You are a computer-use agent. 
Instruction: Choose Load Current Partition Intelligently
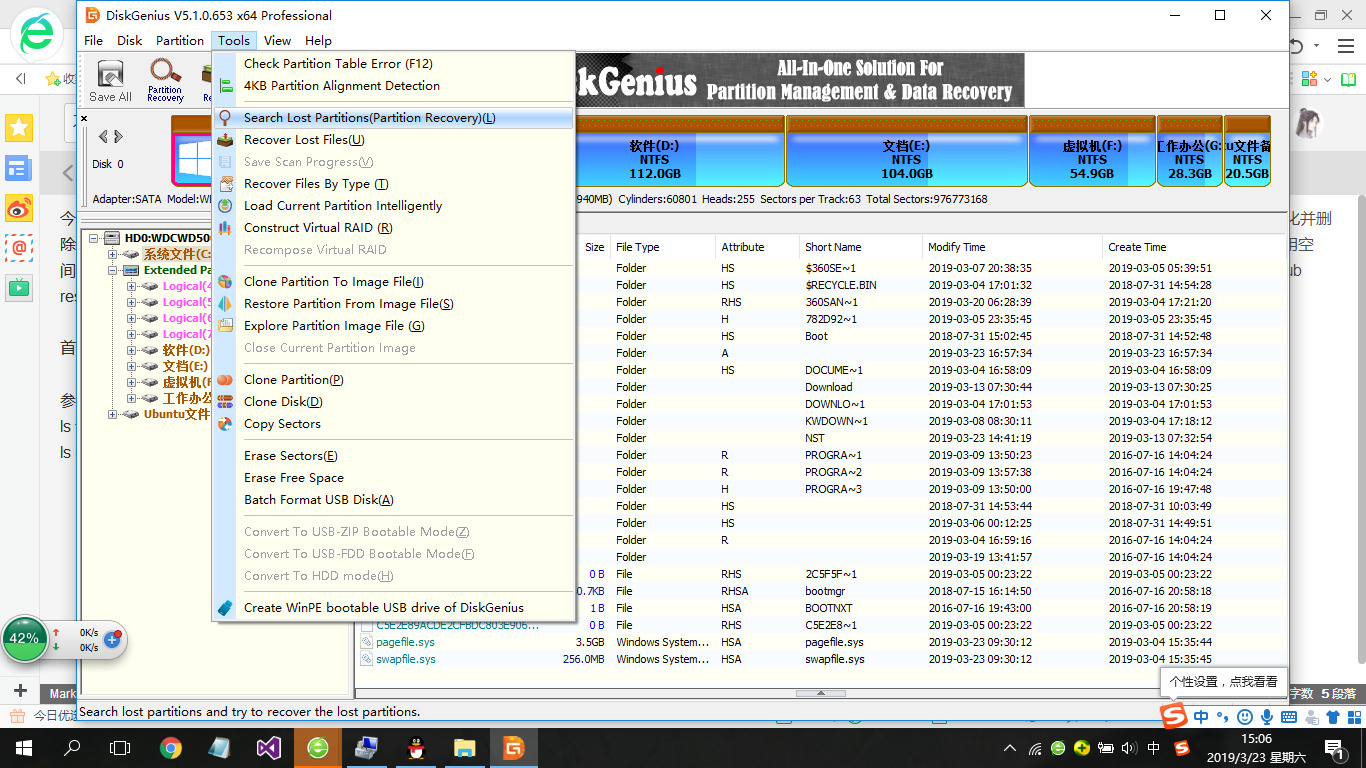click(x=394, y=206)
